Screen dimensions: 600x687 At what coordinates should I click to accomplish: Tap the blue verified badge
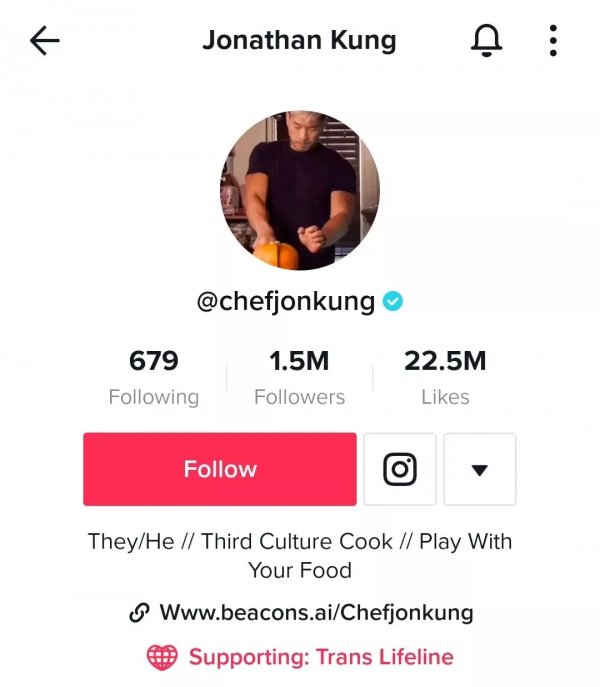coord(393,301)
